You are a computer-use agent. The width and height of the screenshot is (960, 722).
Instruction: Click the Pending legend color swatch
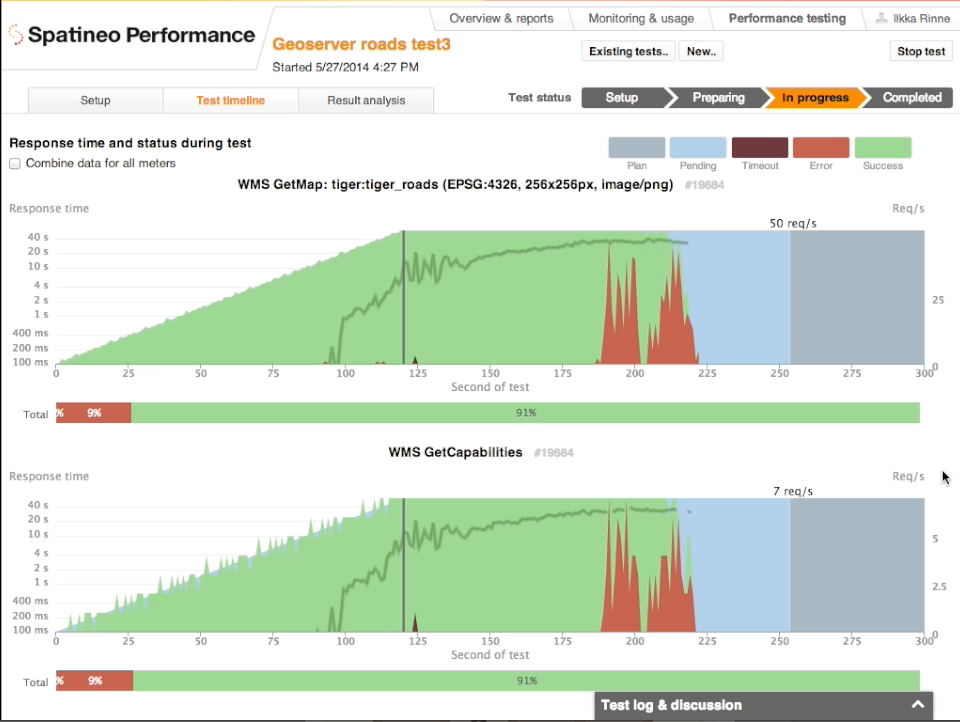pos(698,148)
